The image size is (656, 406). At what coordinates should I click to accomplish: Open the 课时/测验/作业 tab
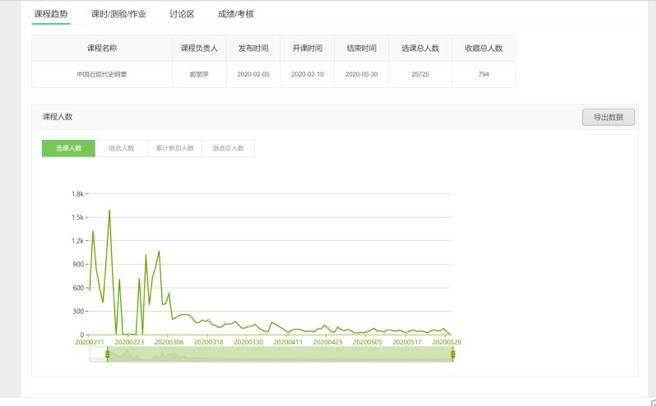click(119, 14)
